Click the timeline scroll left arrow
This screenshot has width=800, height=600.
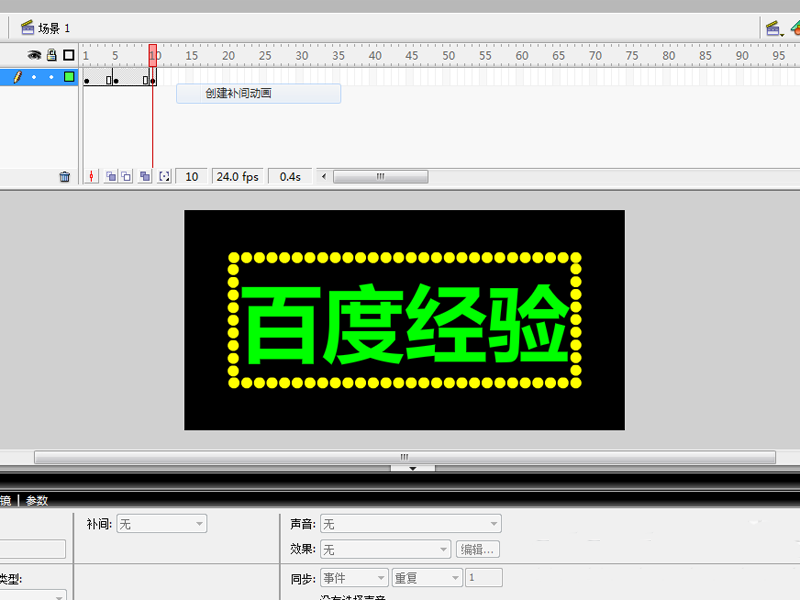[323, 177]
